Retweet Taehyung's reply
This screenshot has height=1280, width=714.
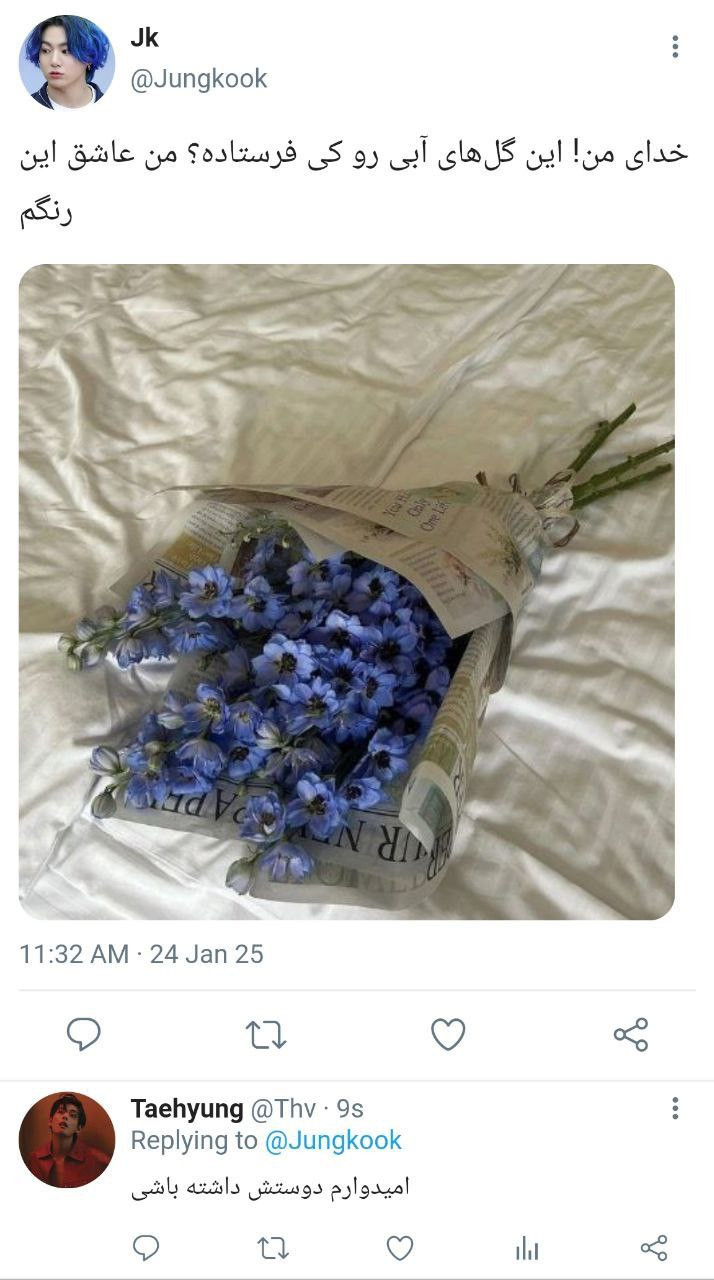(x=273, y=1247)
